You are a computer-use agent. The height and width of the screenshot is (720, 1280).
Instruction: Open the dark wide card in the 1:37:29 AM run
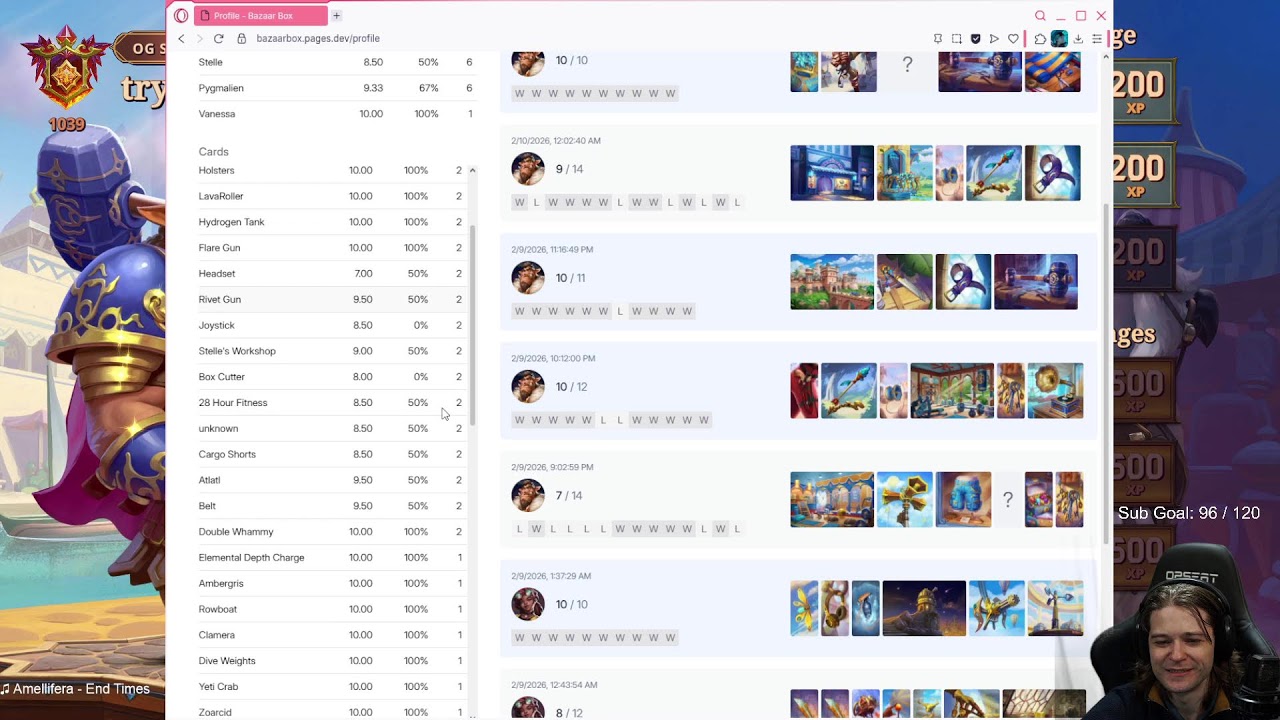pos(924,609)
